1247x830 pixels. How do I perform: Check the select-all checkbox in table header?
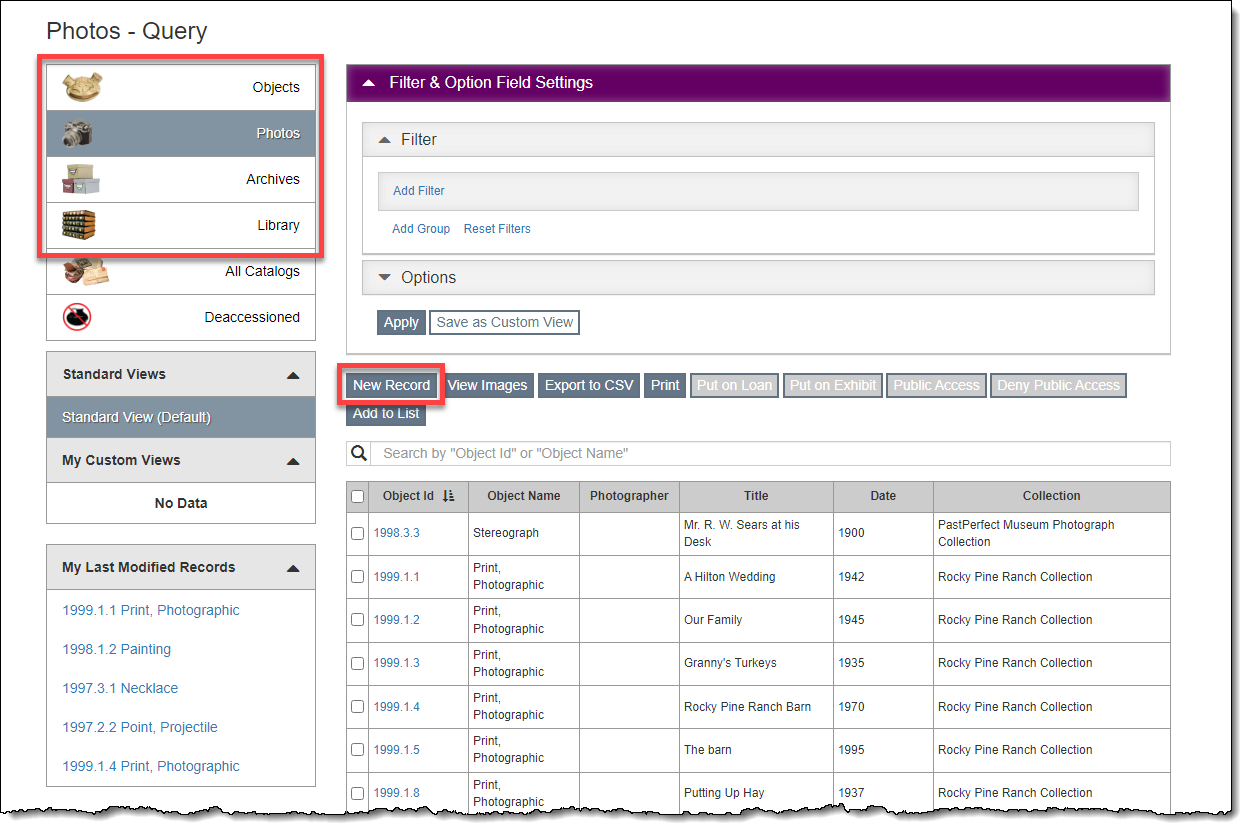(358, 496)
